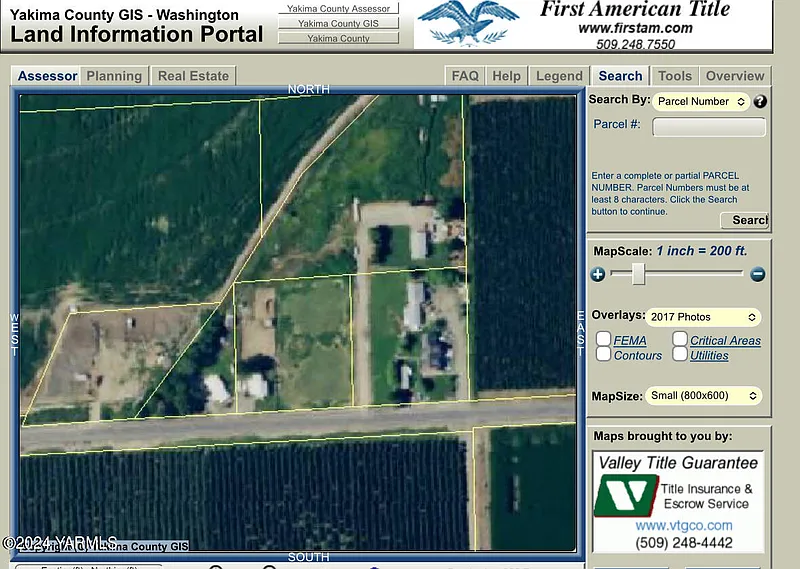Open the search help question mark icon

click(x=760, y=102)
